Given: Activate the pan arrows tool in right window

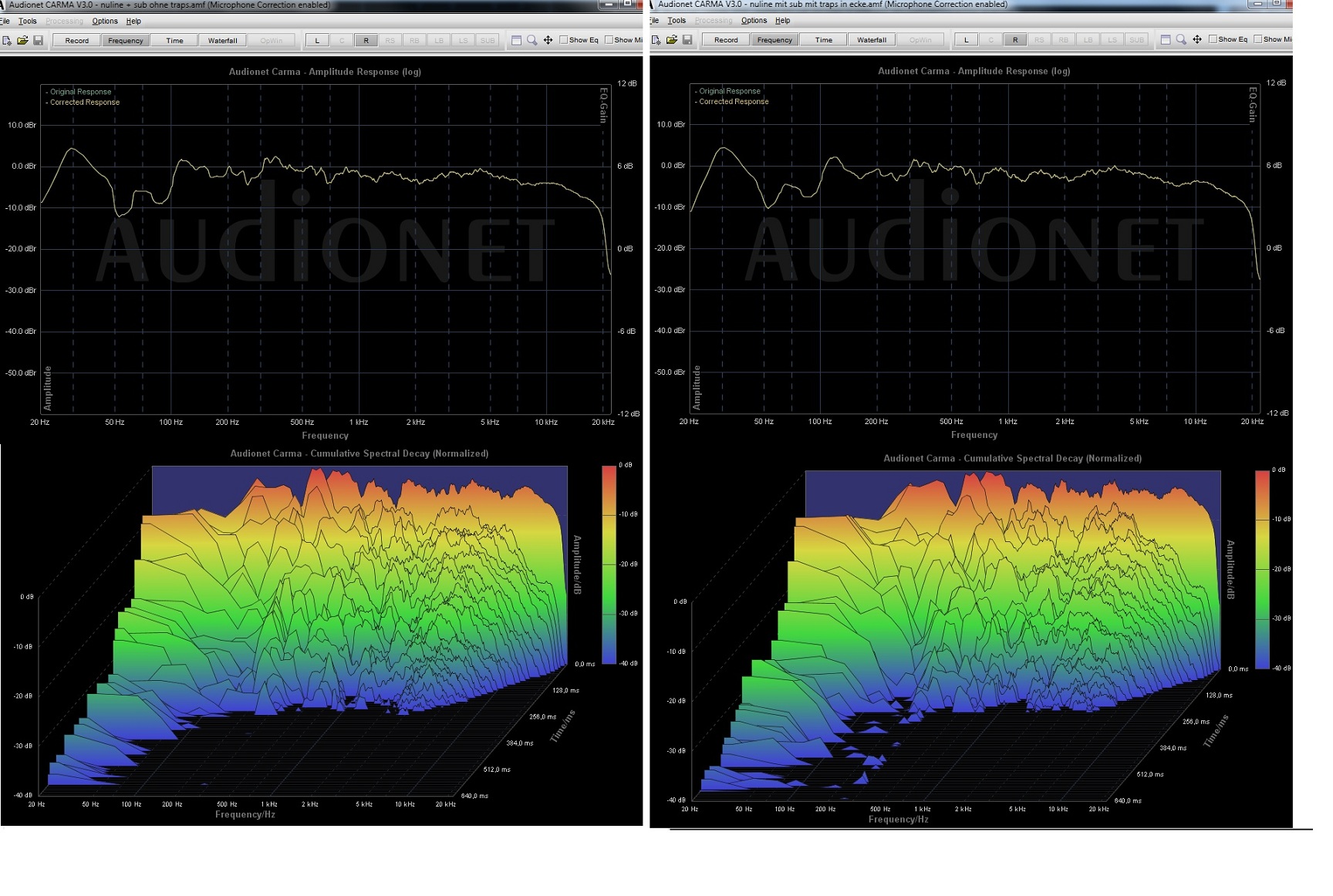Looking at the screenshot, I should coord(1197,39).
